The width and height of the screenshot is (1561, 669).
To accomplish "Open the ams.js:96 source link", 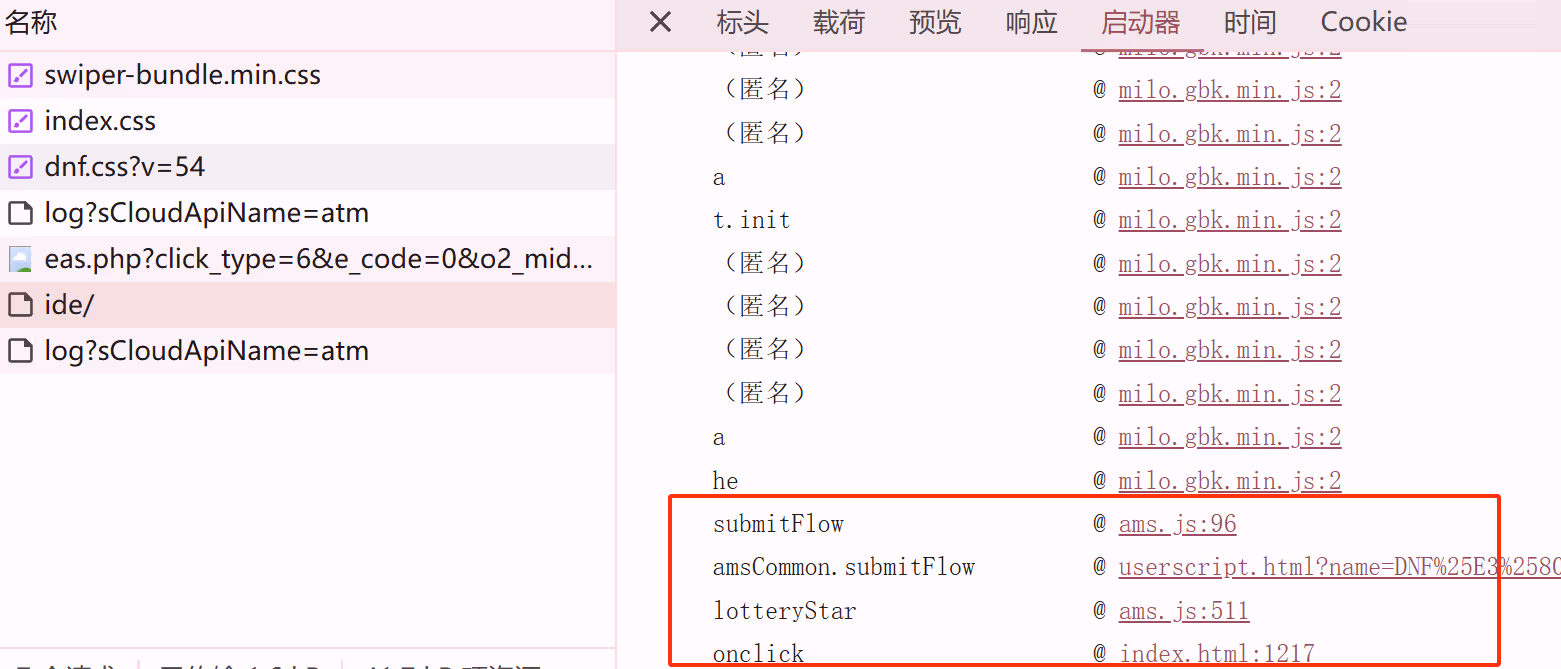I will pyautogui.click(x=1177, y=524).
